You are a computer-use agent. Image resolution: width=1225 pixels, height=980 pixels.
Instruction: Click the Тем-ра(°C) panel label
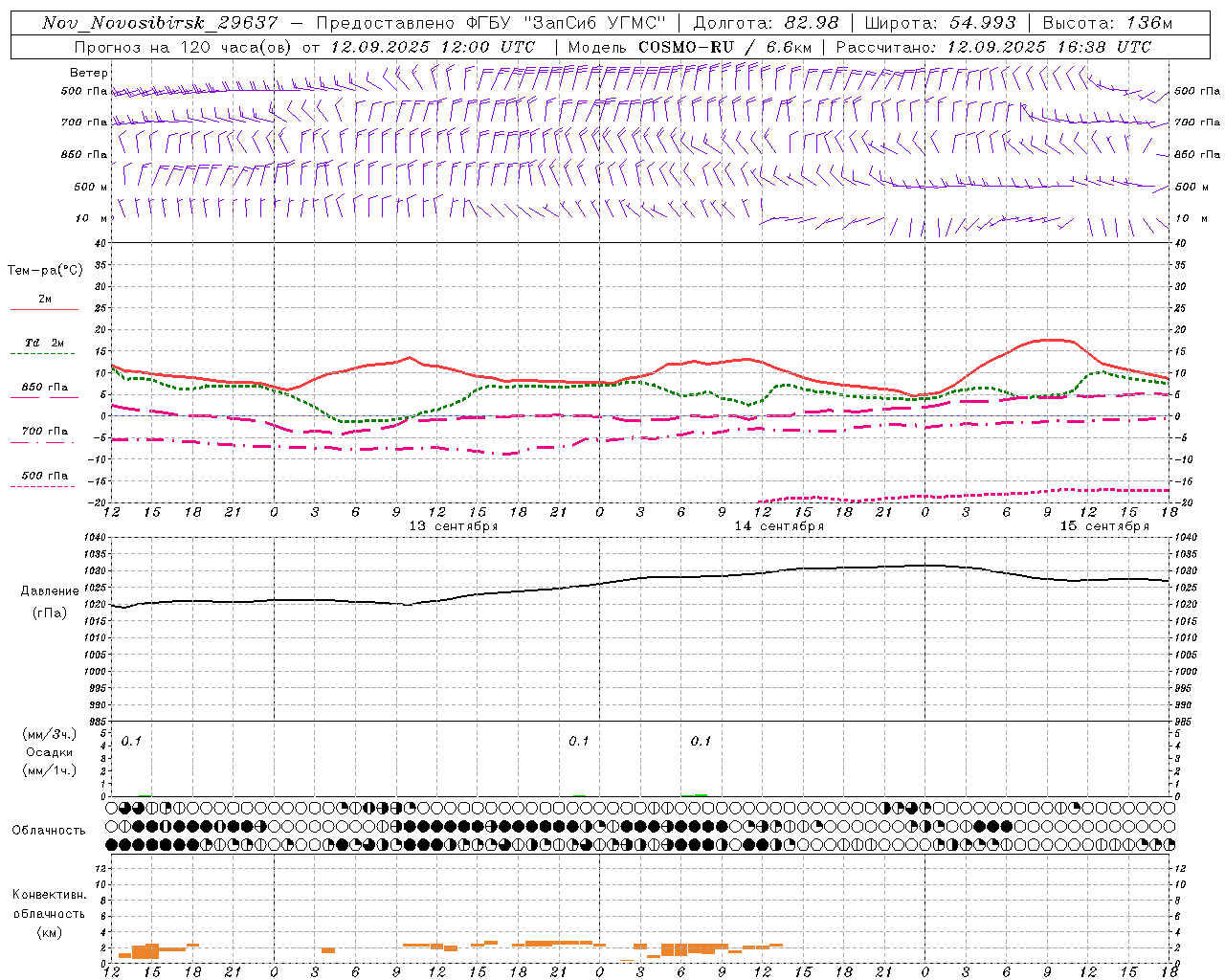[45, 271]
